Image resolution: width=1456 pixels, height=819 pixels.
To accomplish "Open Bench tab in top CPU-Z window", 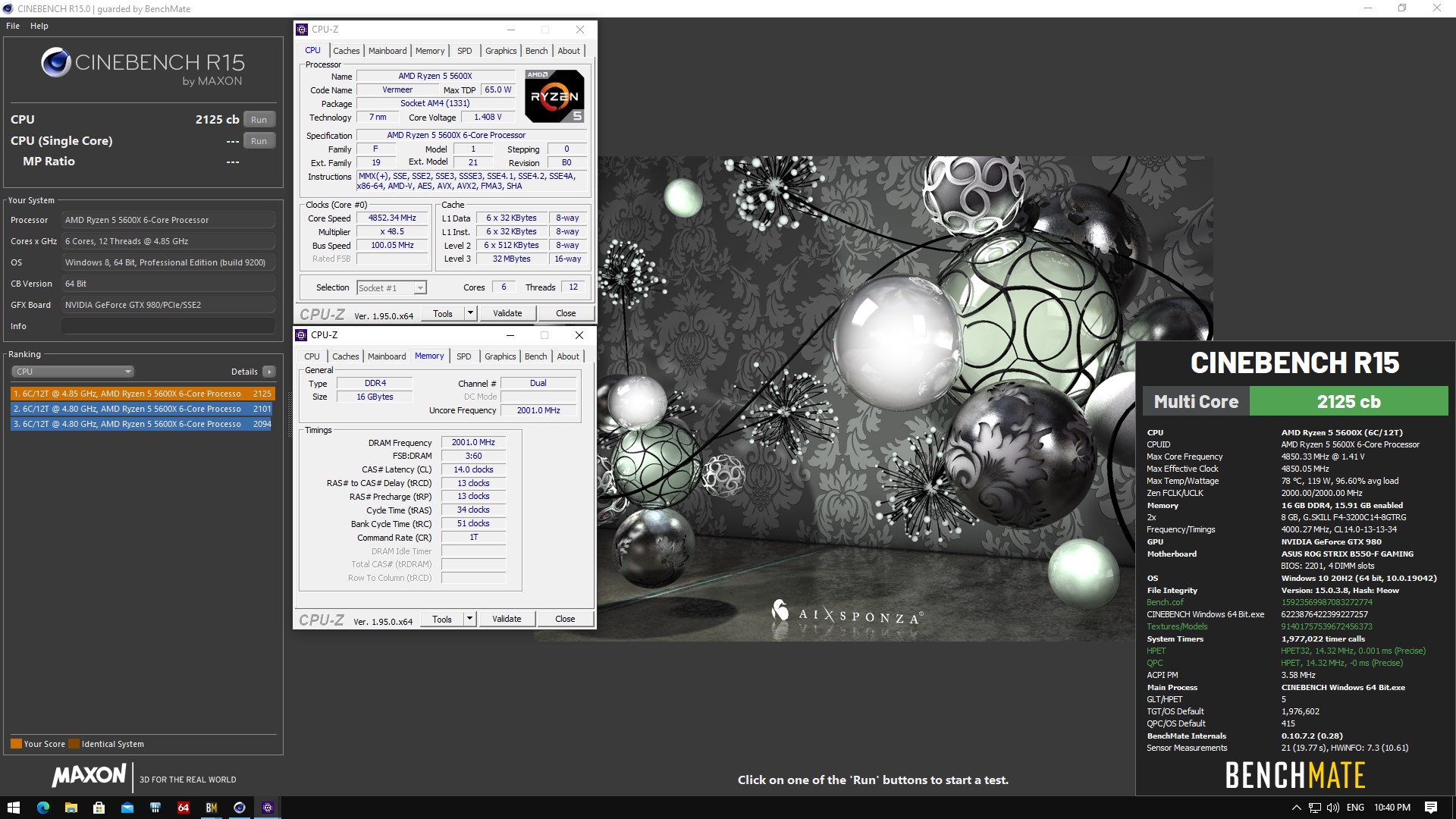I will pyautogui.click(x=536, y=51).
